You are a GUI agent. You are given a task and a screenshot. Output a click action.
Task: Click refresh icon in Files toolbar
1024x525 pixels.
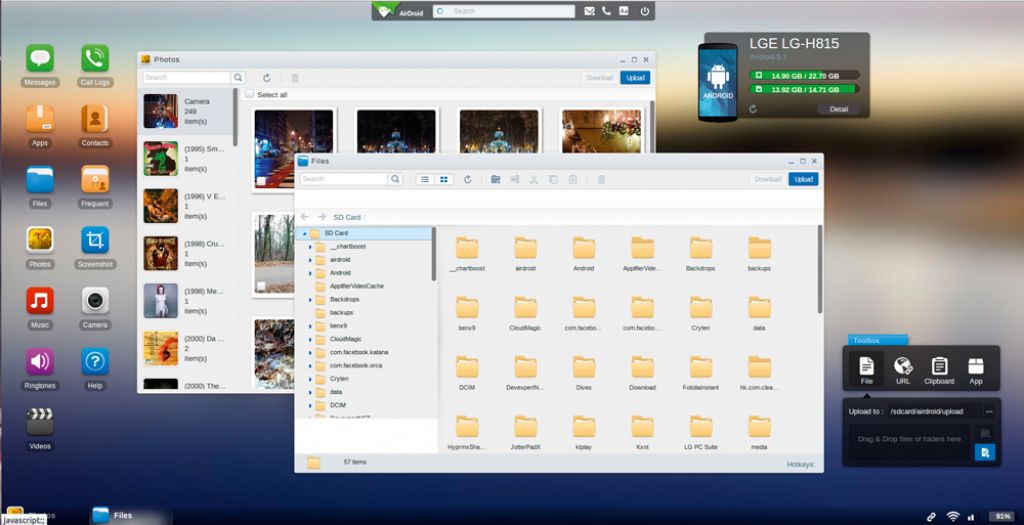pos(467,179)
